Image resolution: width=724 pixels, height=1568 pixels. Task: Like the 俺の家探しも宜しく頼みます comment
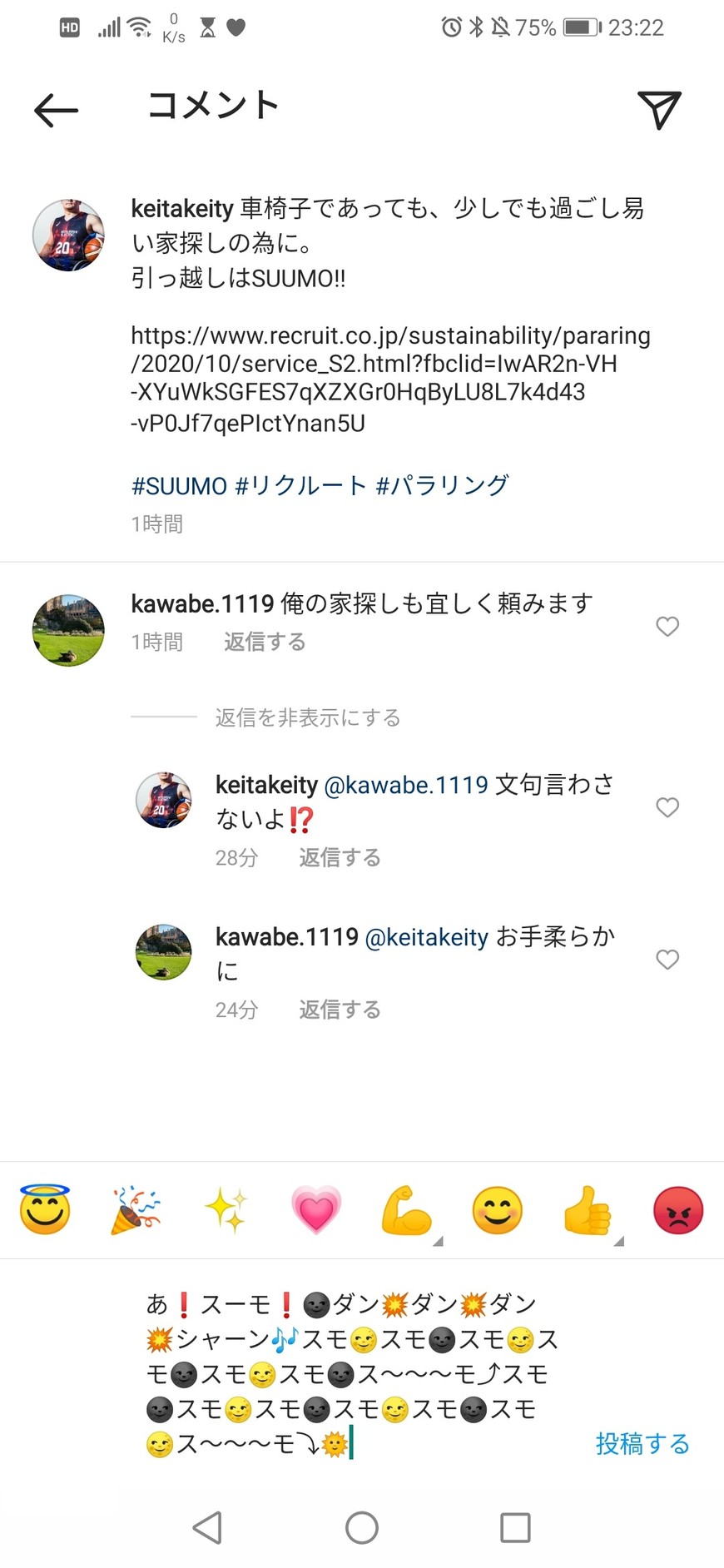point(667,626)
